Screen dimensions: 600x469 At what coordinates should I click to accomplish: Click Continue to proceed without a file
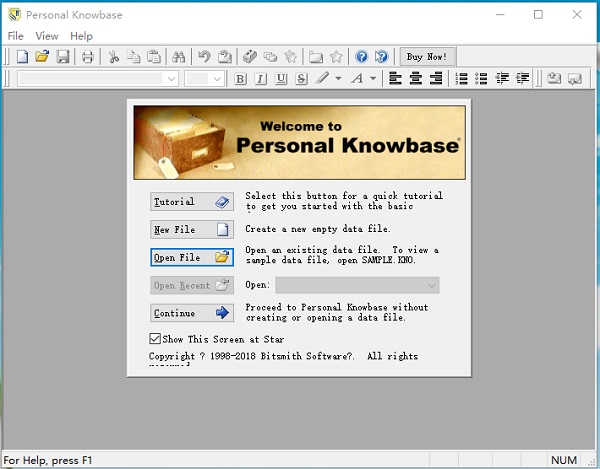pos(192,313)
